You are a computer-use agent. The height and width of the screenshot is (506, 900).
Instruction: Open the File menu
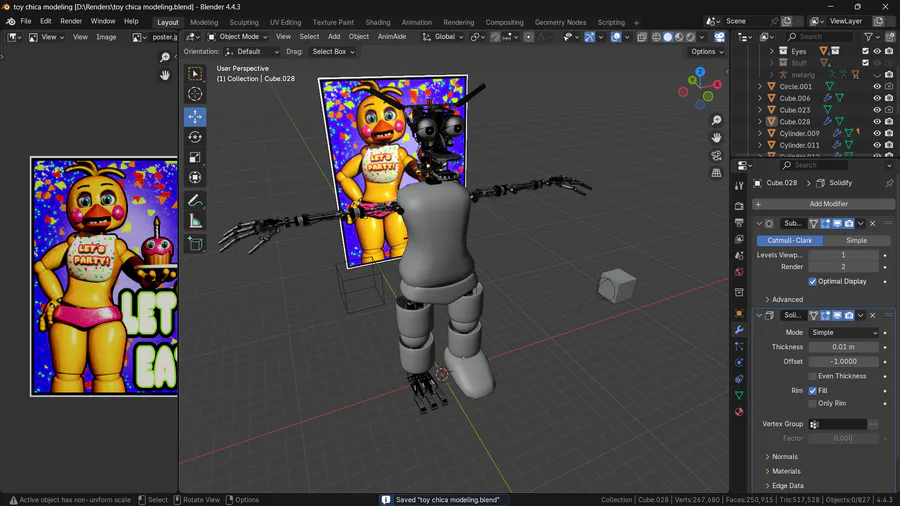point(26,21)
